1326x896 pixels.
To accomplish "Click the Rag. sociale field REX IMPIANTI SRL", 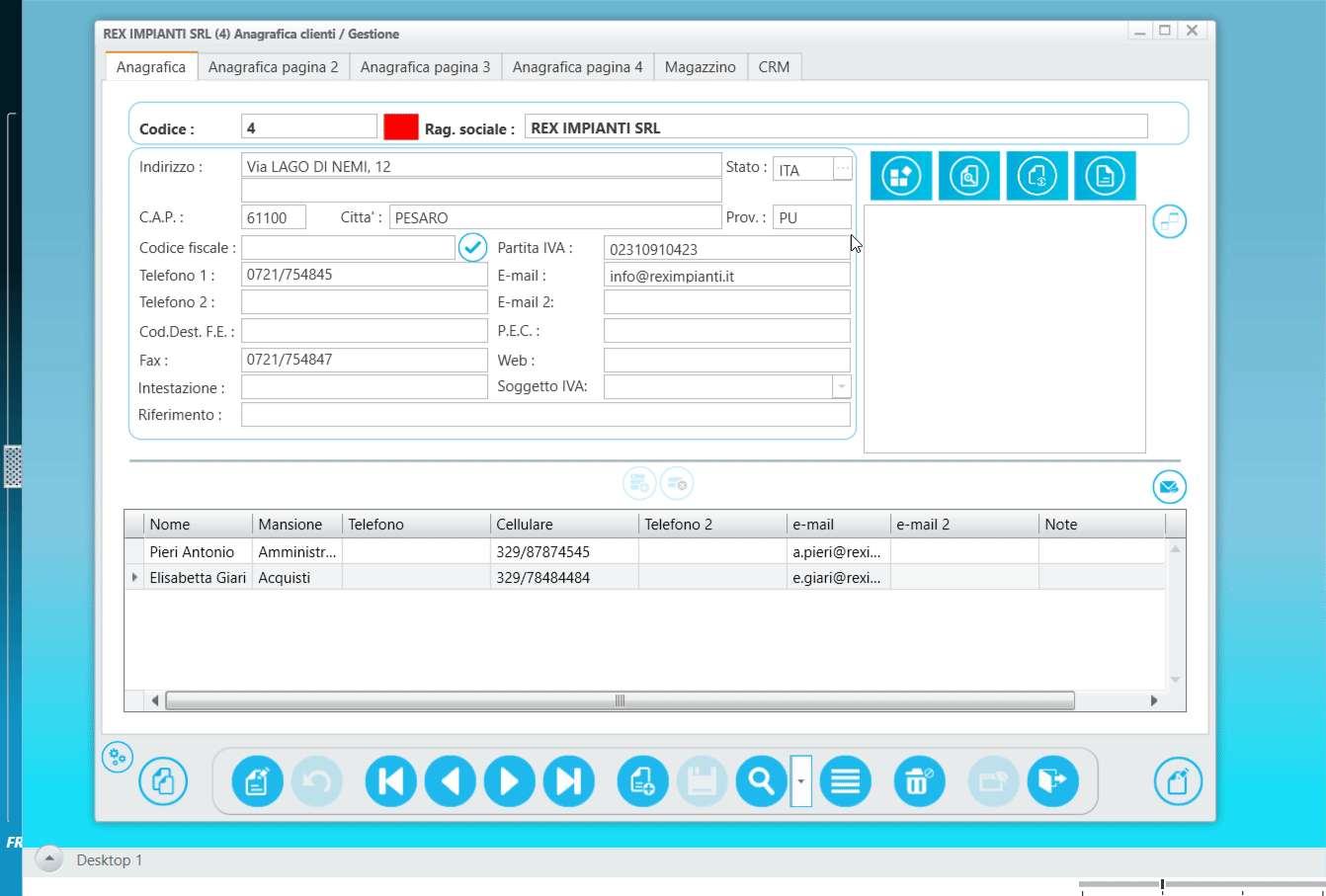I will pos(836,127).
